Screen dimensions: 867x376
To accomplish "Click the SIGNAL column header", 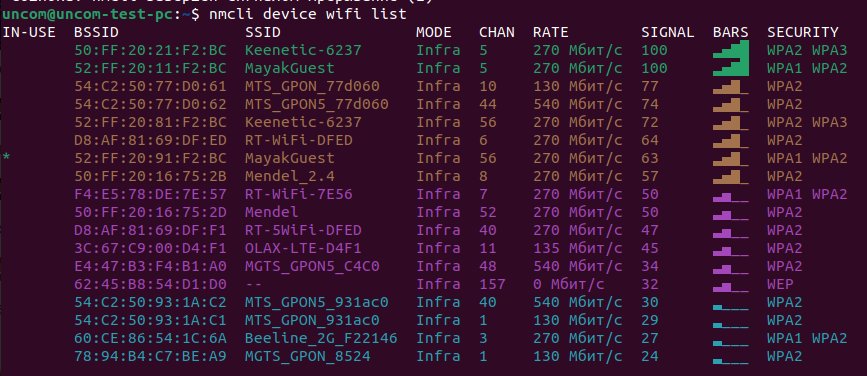I will [x=668, y=32].
